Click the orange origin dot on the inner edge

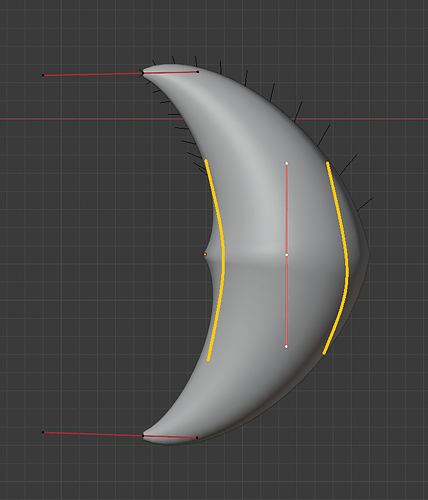coord(205,255)
